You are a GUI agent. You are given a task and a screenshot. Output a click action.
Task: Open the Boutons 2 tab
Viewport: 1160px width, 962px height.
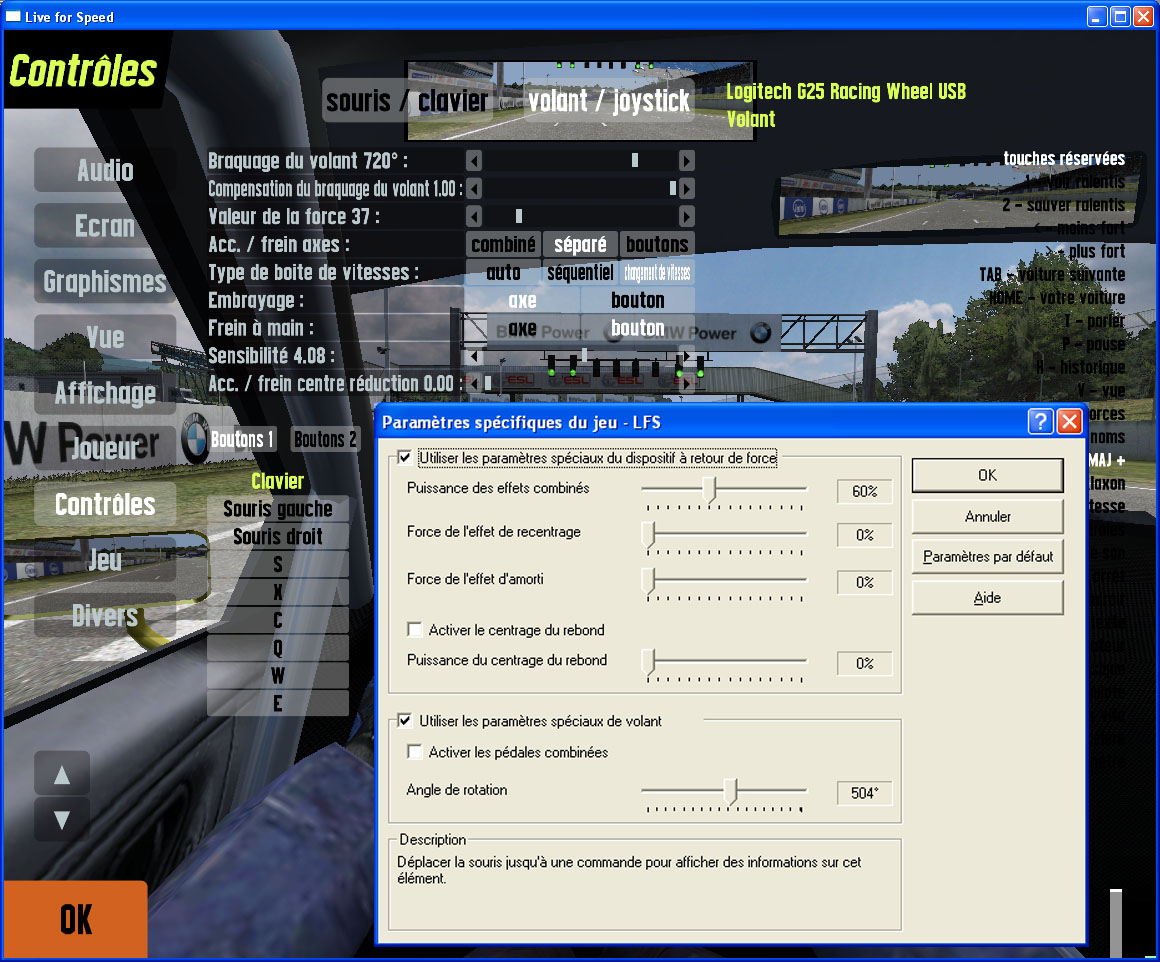click(x=325, y=440)
